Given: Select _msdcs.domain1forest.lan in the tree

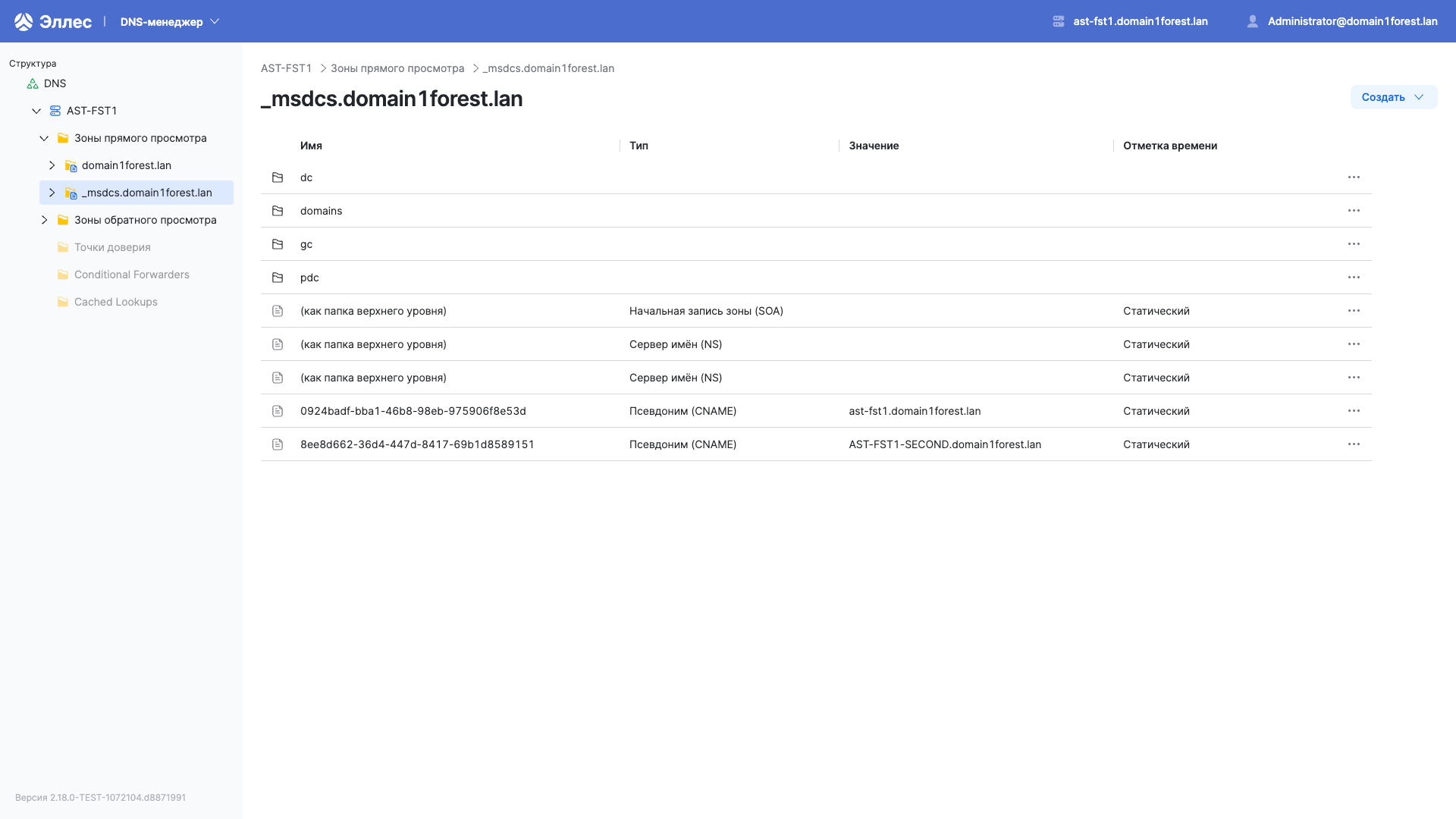Looking at the screenshot, I should click(x=147, y=193).
